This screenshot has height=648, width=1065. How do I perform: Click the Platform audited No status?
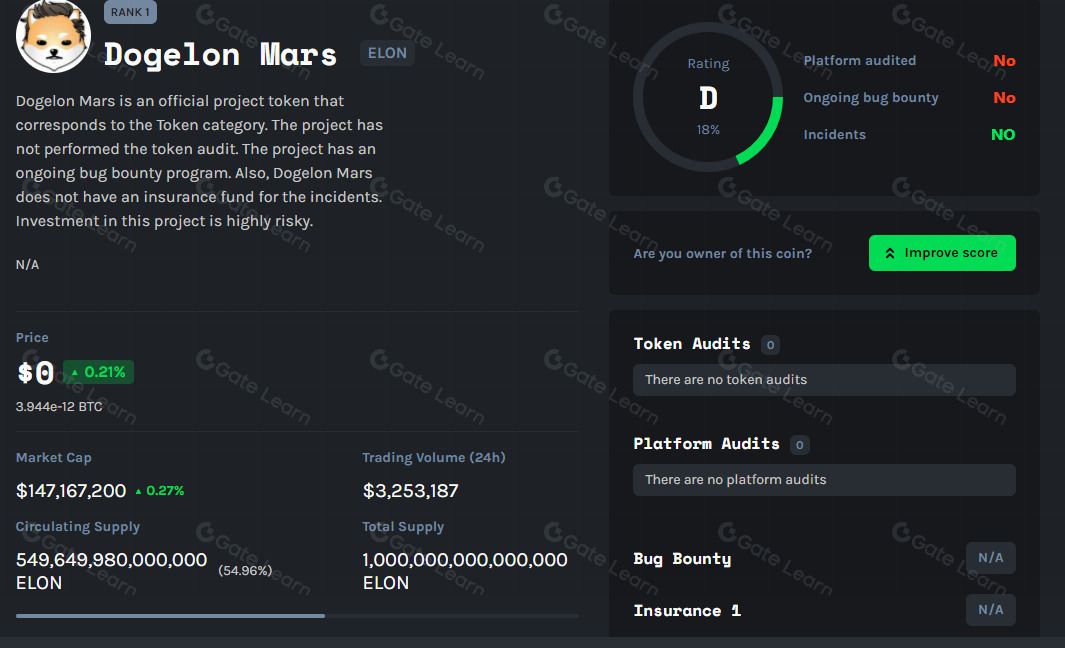(x=1004, y=61)
